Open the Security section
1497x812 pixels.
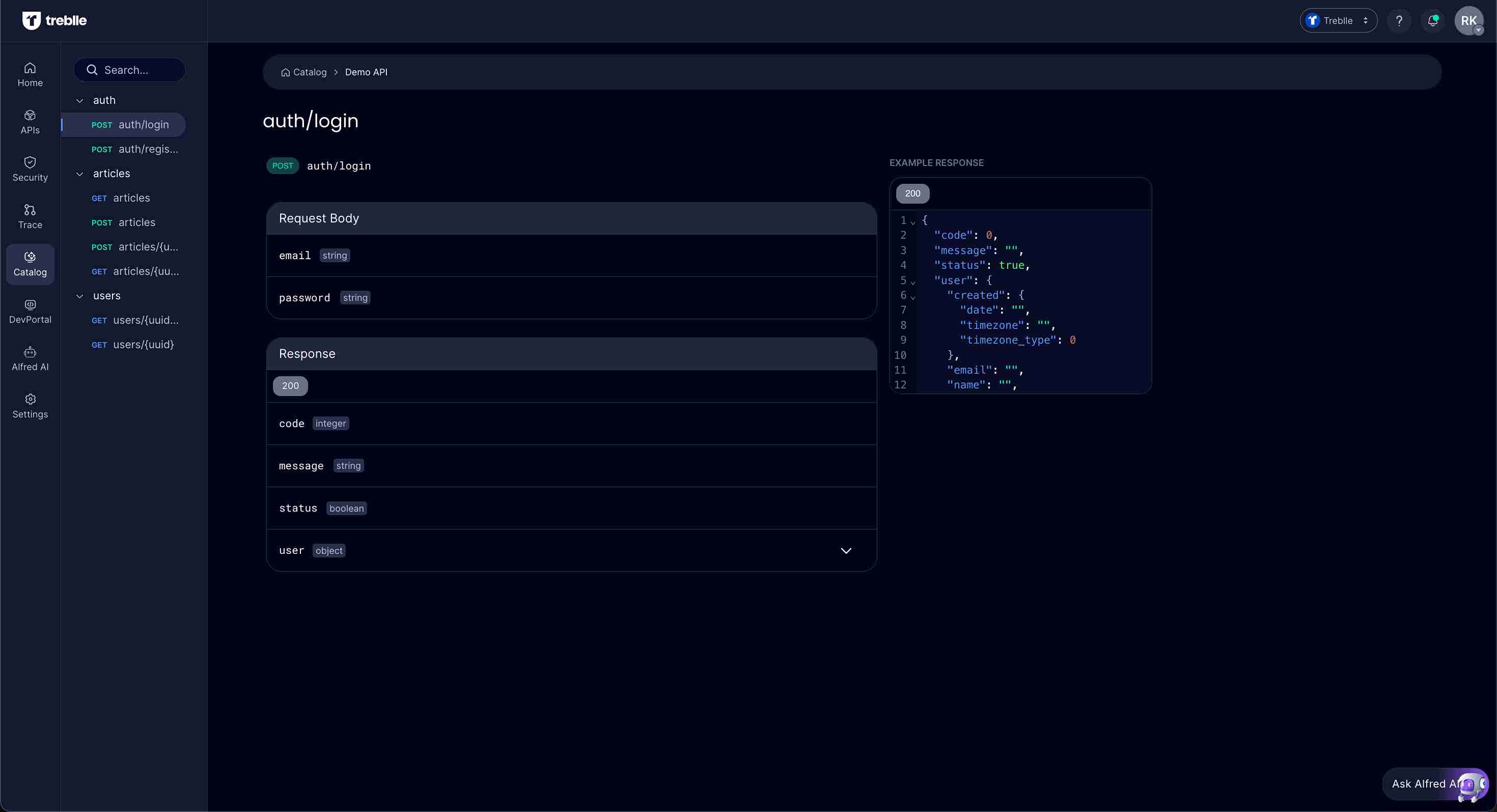tap(30, 169)
